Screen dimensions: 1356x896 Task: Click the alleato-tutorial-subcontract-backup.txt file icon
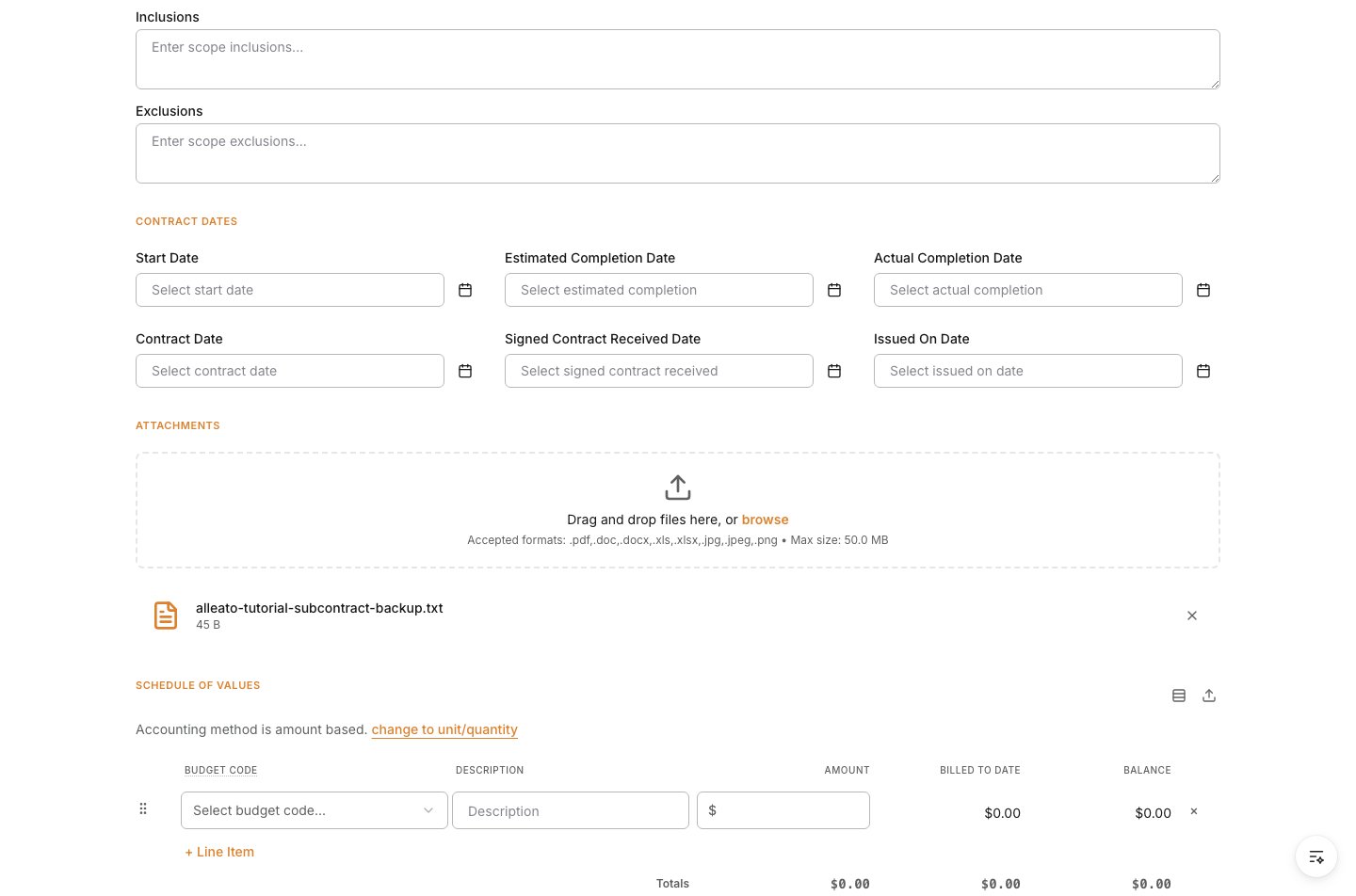[166, 616]
